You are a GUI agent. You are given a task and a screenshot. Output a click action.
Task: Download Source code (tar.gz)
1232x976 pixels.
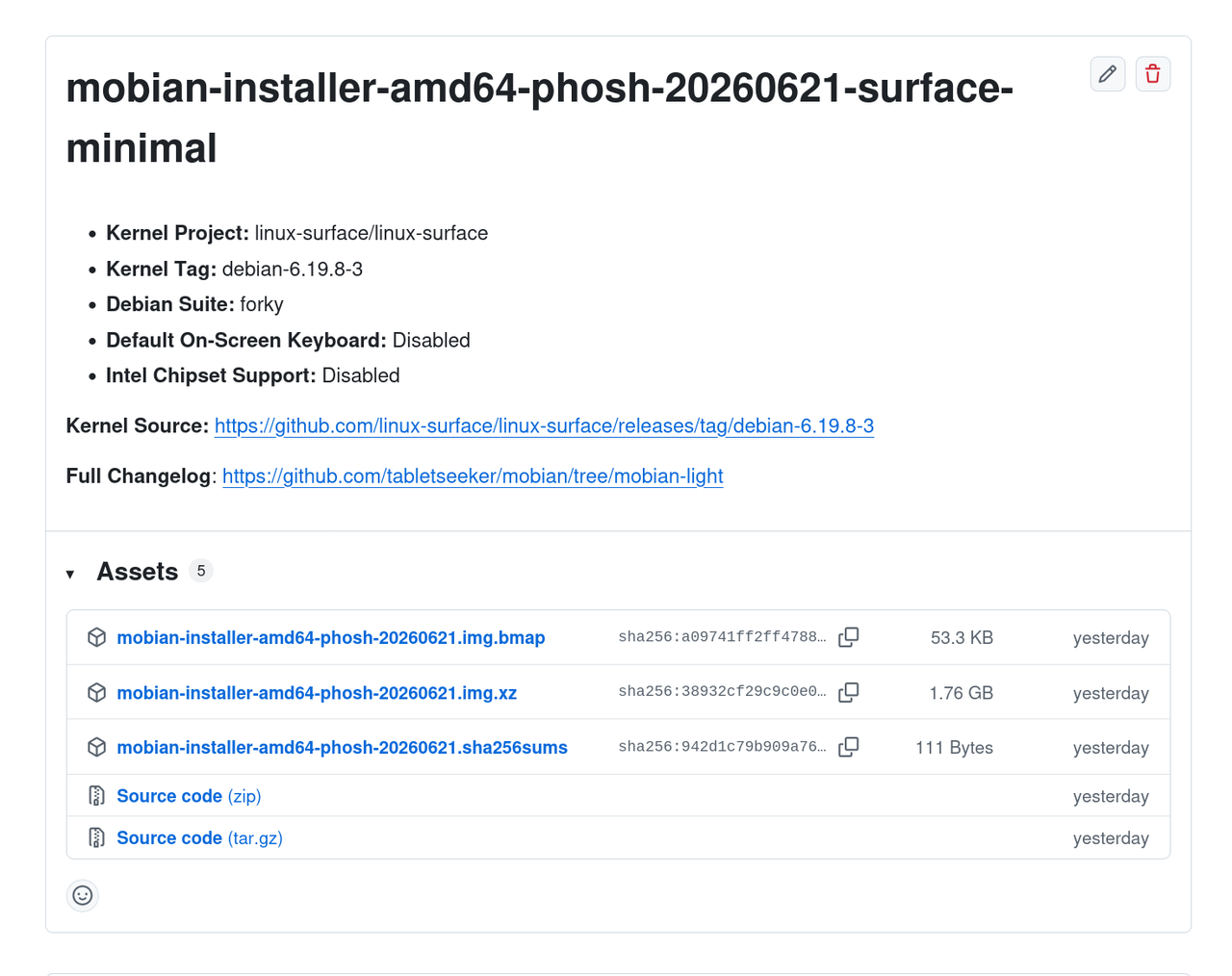click(199, 837)
